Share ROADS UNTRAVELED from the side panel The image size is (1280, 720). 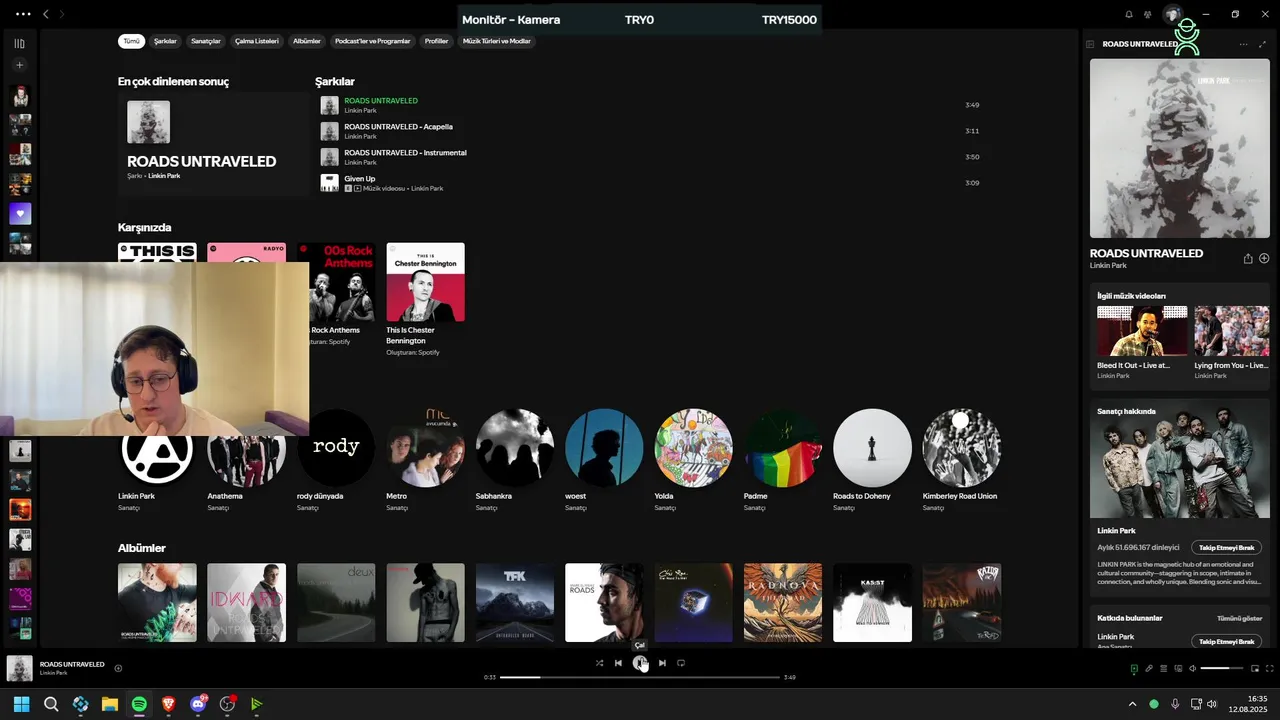tap(1248, 258)
